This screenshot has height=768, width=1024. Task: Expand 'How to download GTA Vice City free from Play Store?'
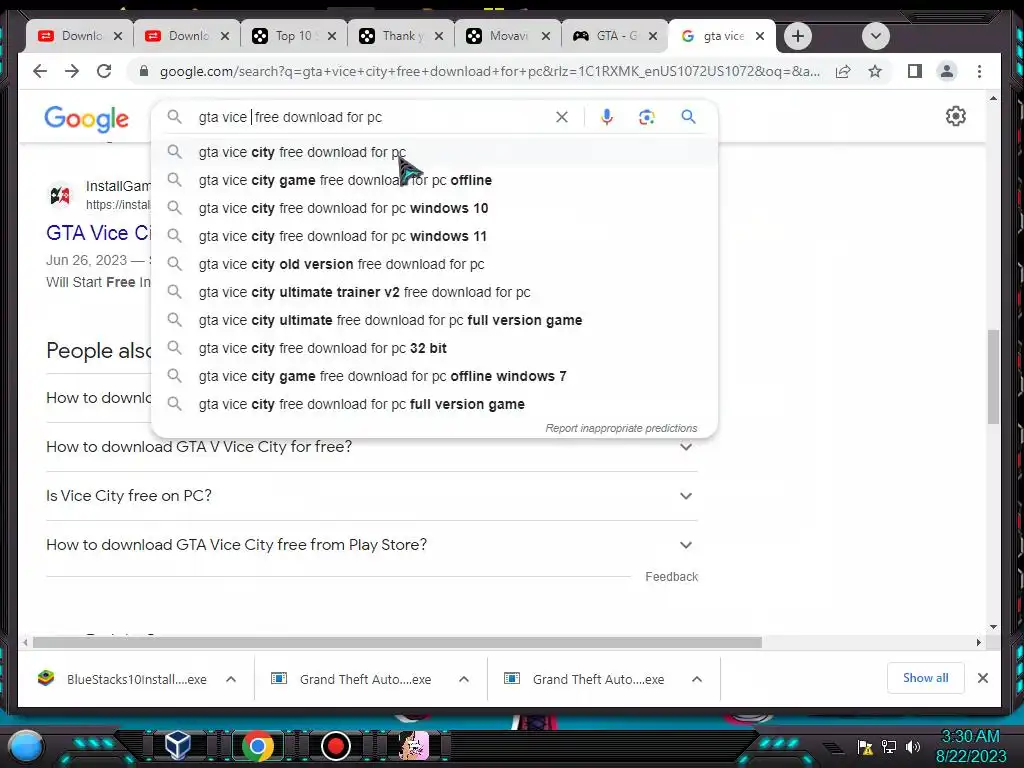372,545
